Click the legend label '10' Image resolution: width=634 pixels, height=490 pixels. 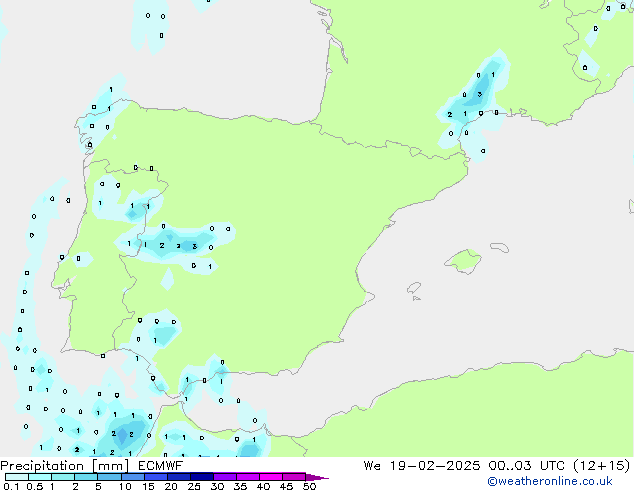click(125, 486)
